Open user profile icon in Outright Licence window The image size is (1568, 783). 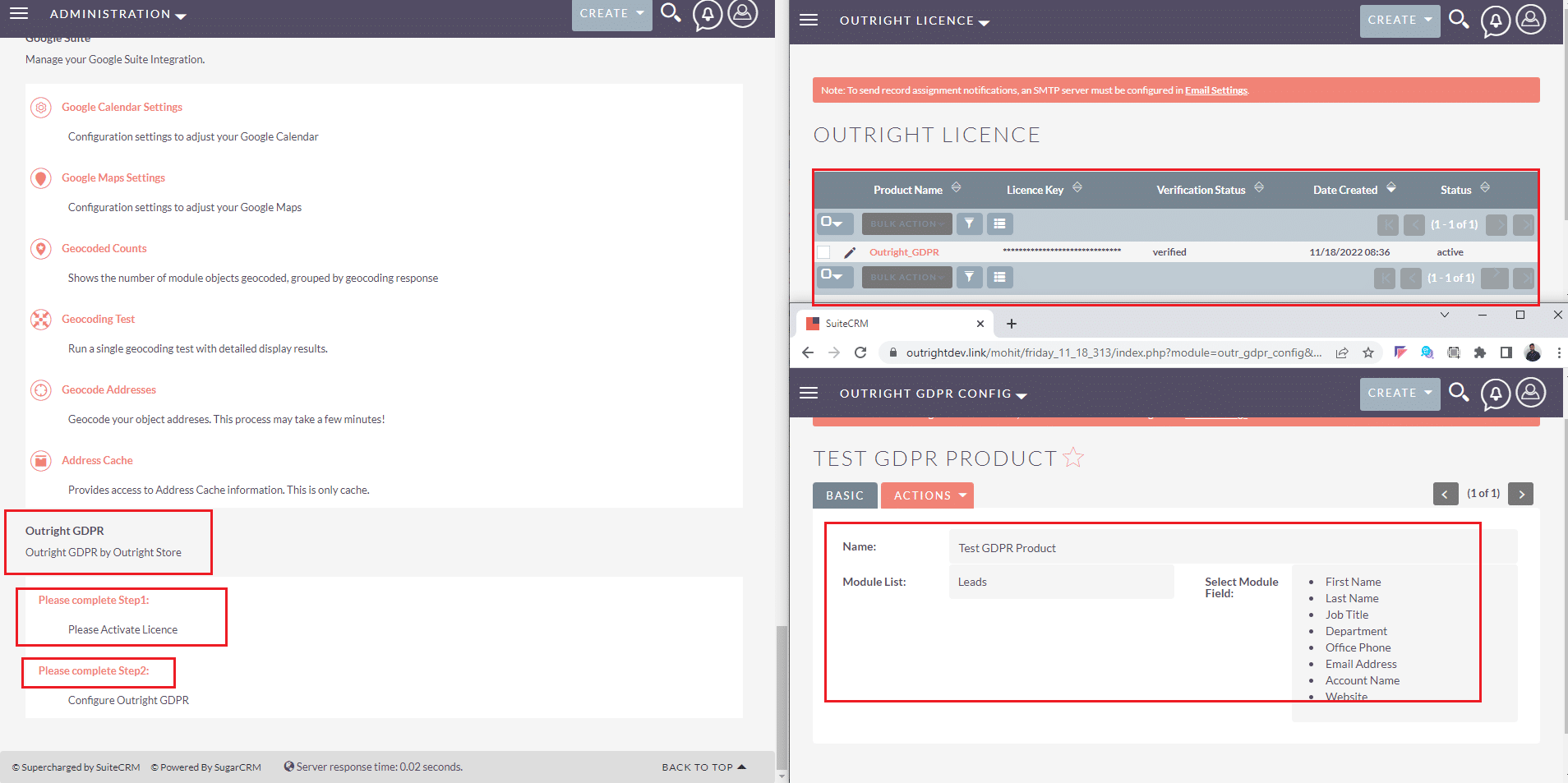(x=1531, y=19)
